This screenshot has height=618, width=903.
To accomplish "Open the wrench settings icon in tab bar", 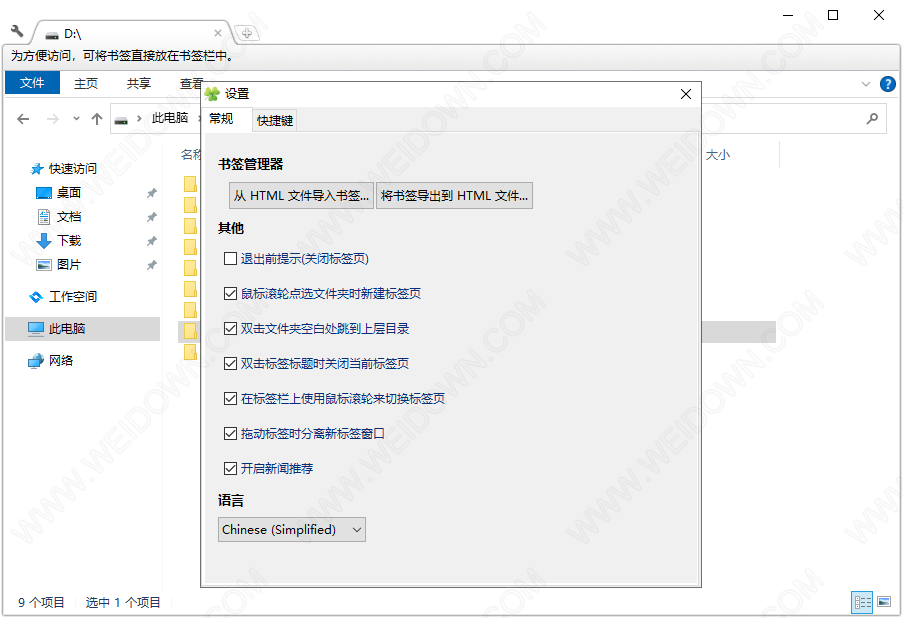I will 17,31.
